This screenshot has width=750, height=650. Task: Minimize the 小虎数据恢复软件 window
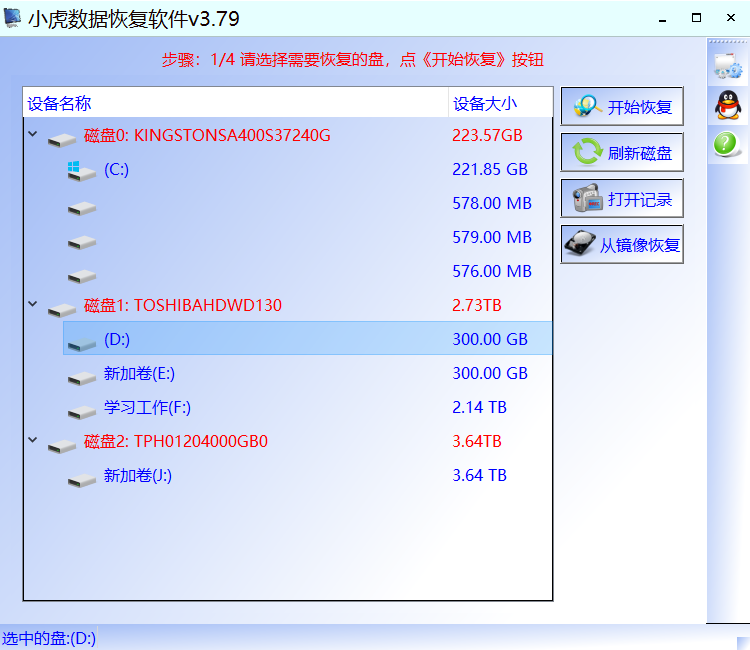coord(662,19)
